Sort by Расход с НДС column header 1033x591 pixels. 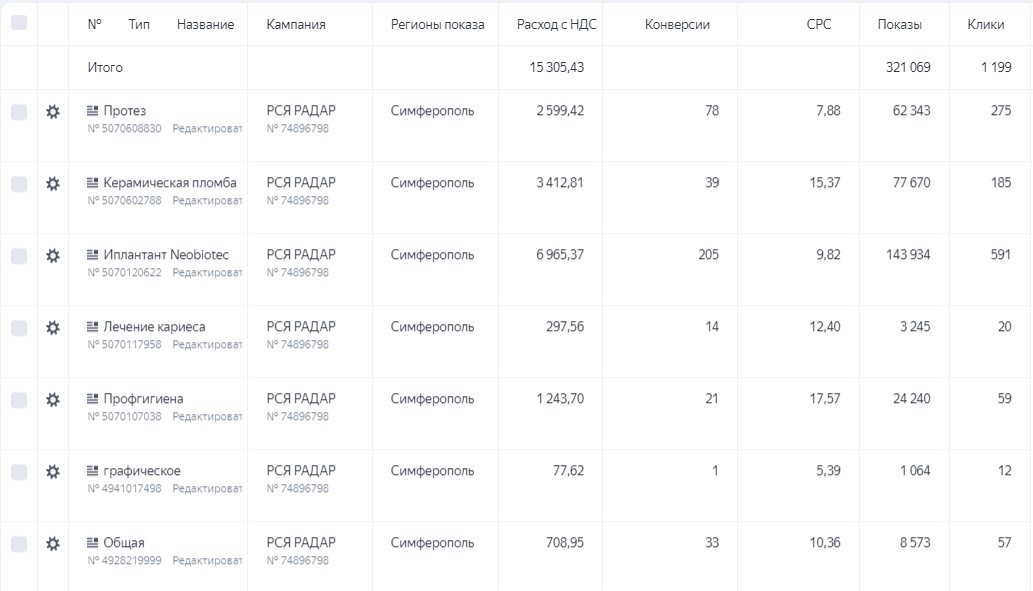click(x=556, y=24)
